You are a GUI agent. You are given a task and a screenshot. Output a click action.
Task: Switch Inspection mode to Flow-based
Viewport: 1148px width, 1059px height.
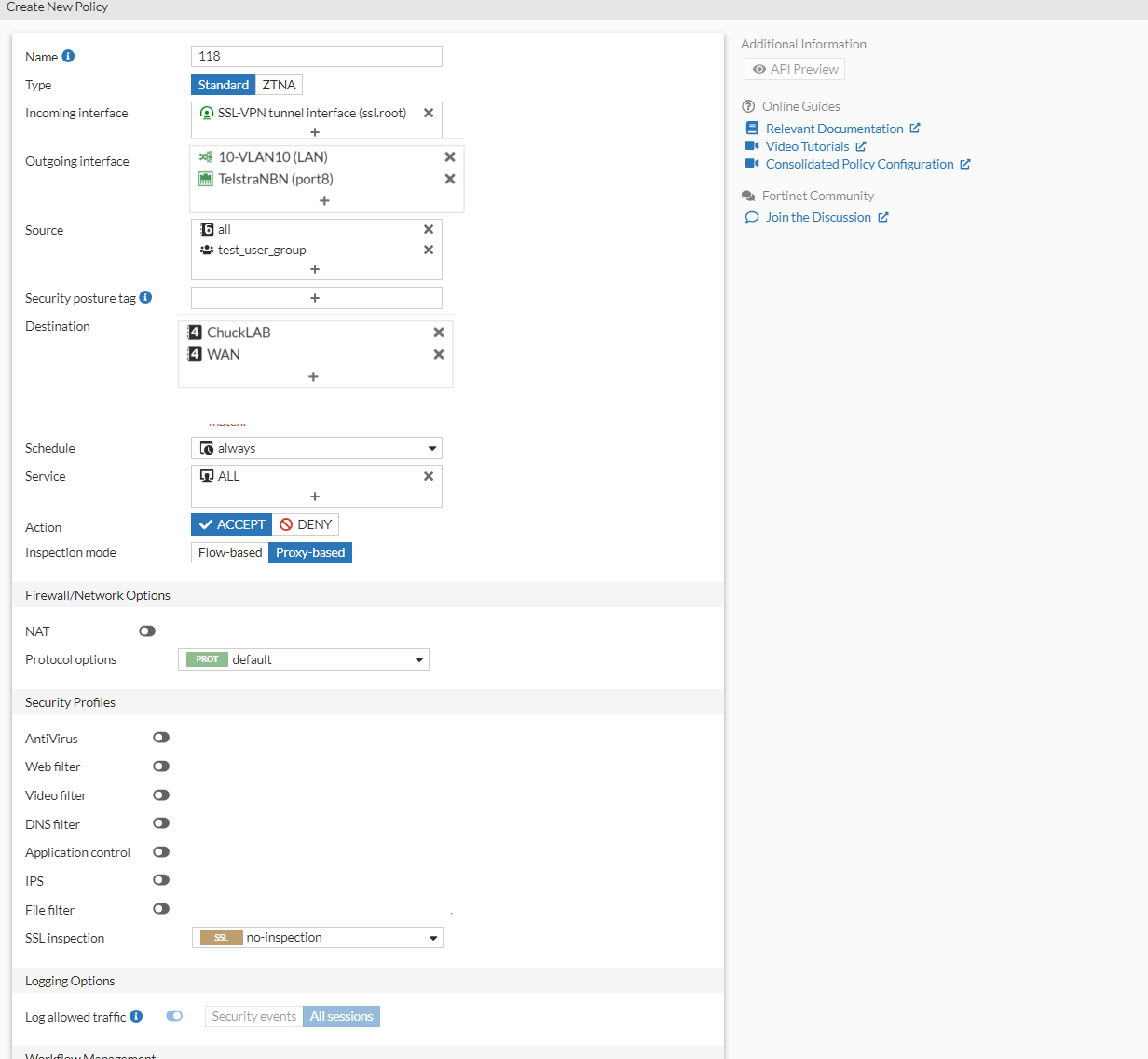pyautogui.click(x=228, y=552)
